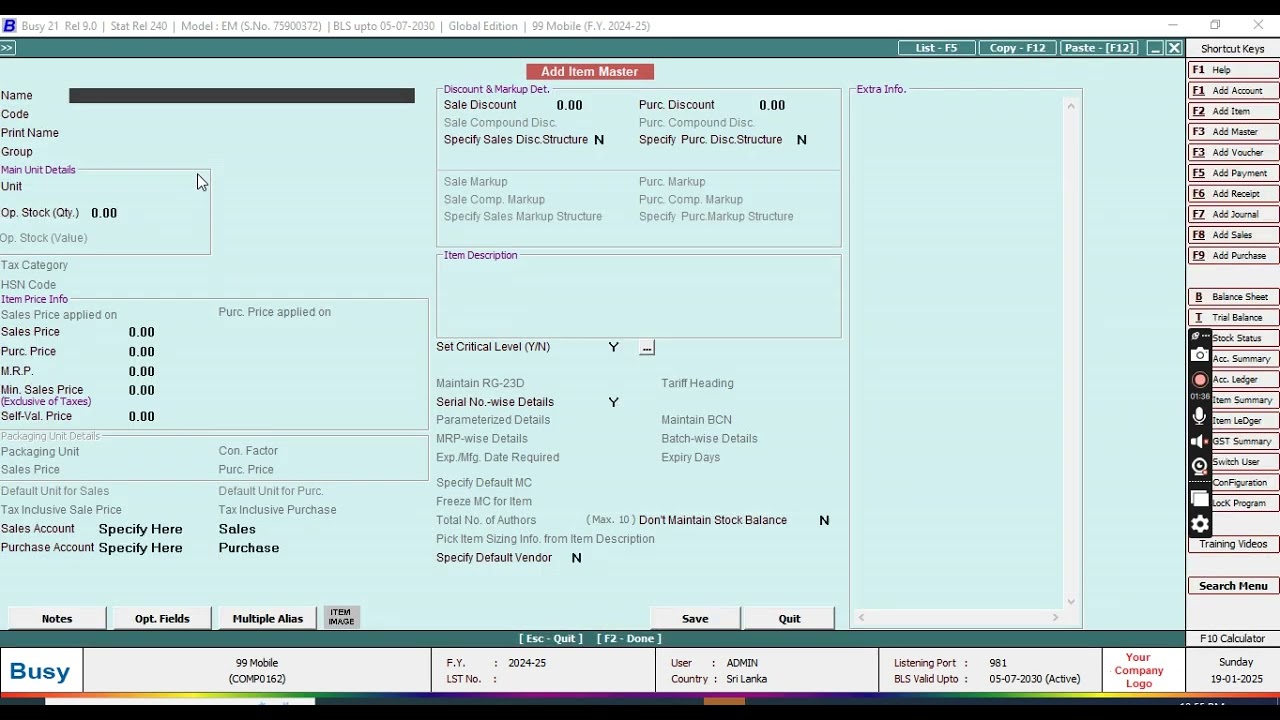This screenshot has width=1280, height=720.
Task: Click the Multiple Alias button
Action: tap(268, 619)
